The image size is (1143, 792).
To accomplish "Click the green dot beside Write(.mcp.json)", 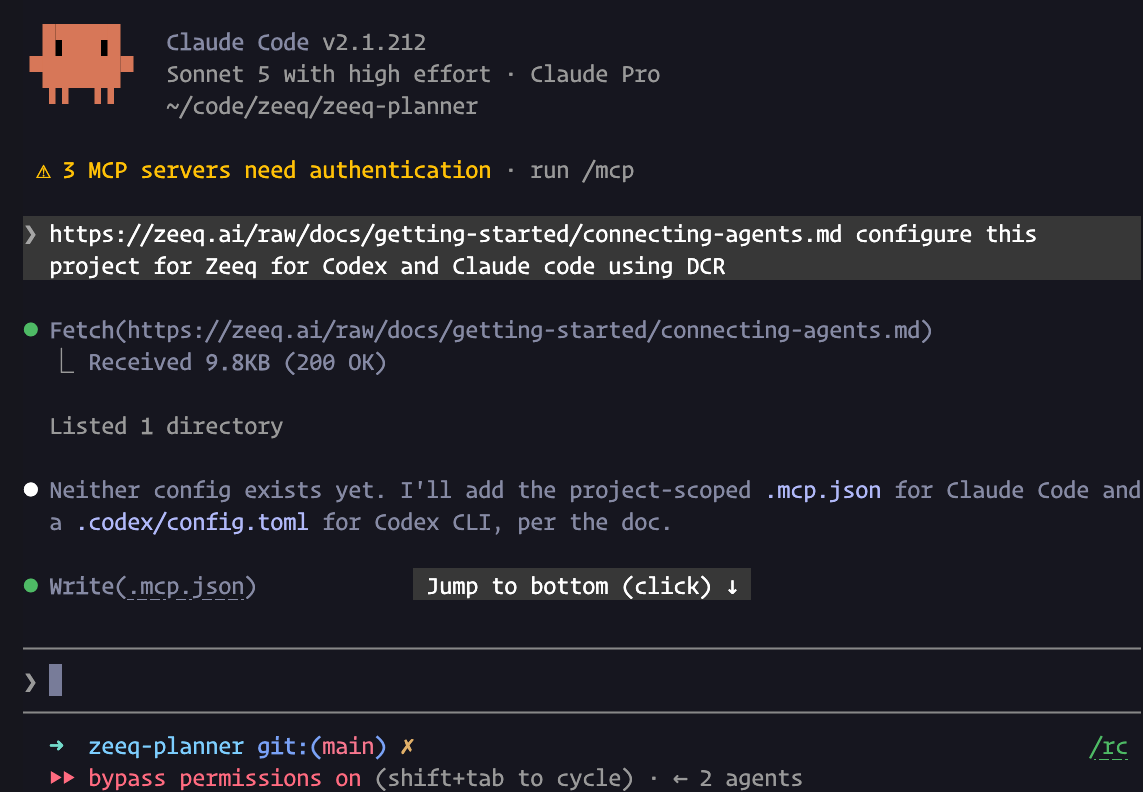I will tap(31, 586).
